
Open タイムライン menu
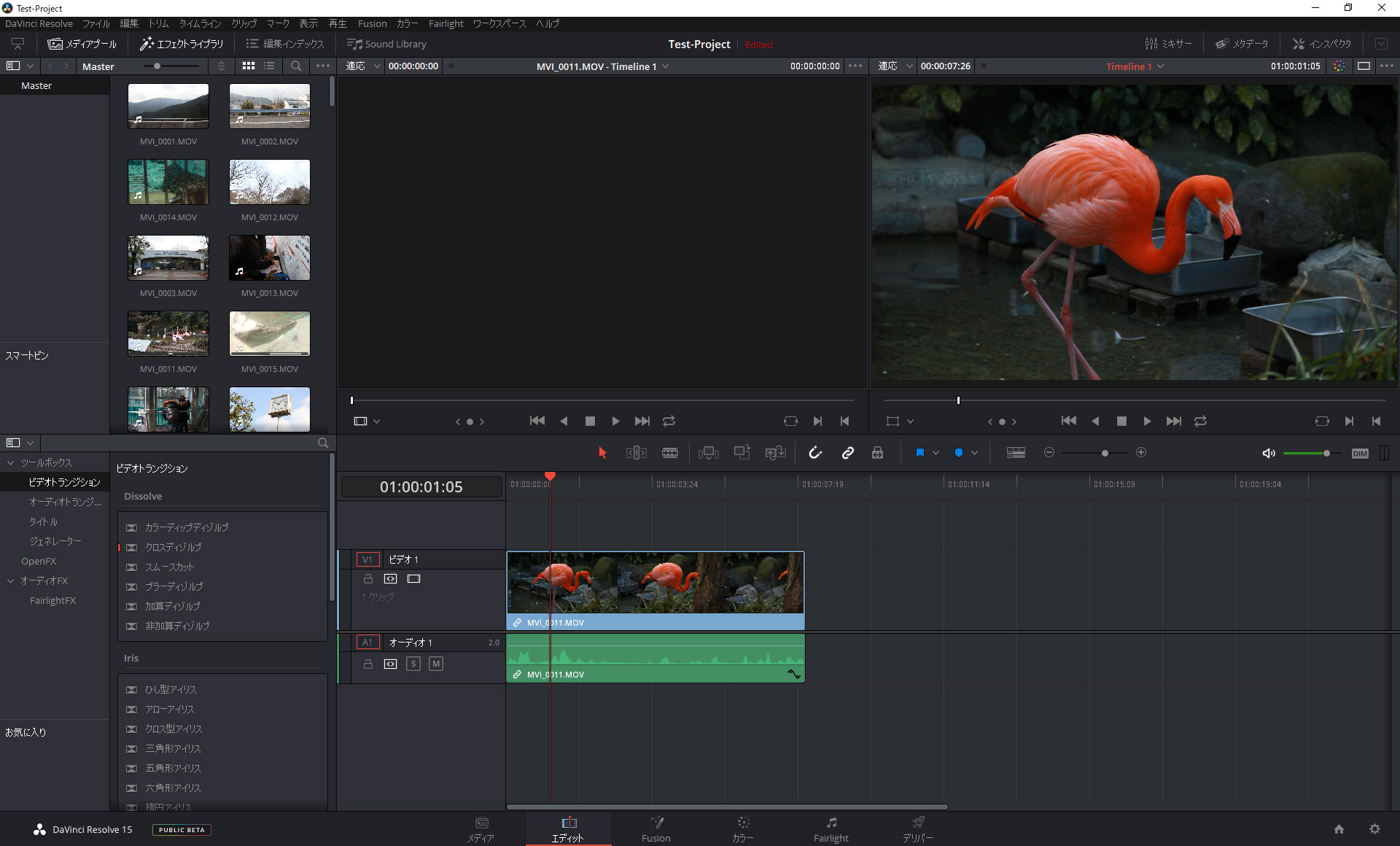tap(200, 23)
